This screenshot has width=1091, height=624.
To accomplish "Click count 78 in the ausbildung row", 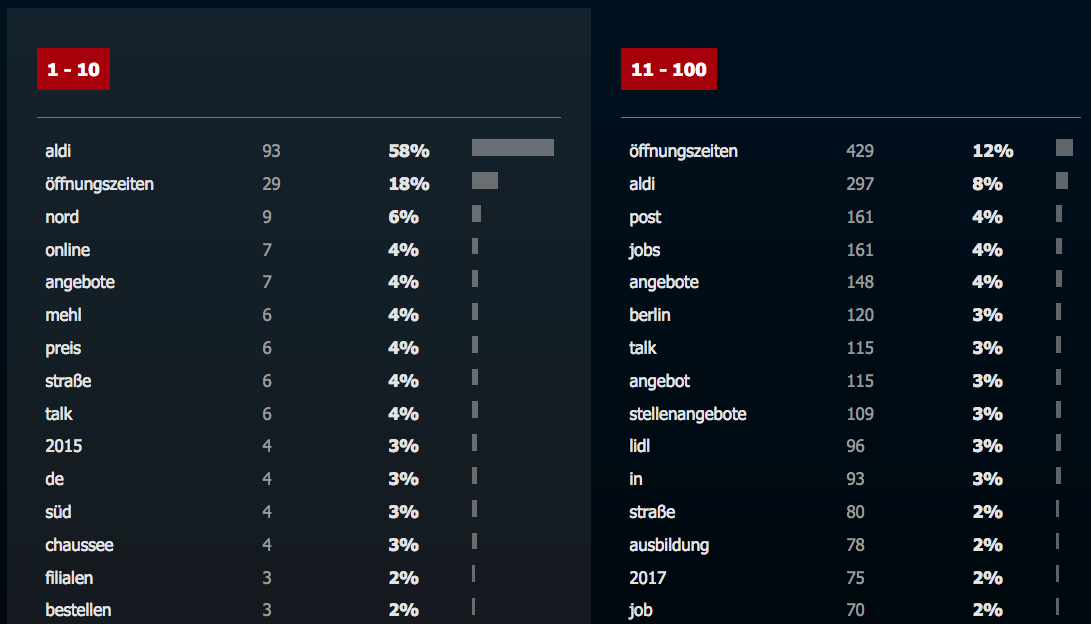I will click(855, 545).
